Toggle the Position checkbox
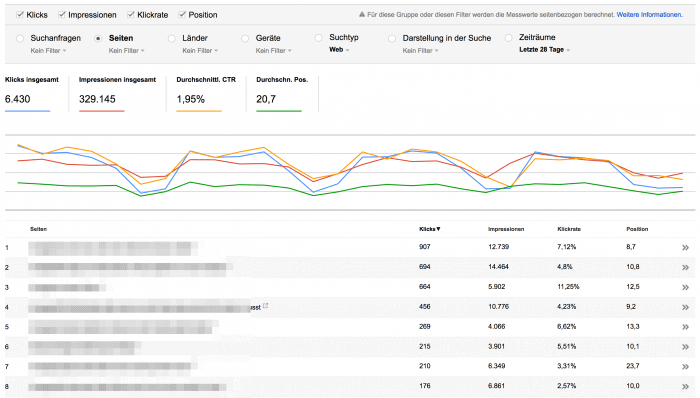Viewport: 700px width, 398px height. [x=182, y=15]
